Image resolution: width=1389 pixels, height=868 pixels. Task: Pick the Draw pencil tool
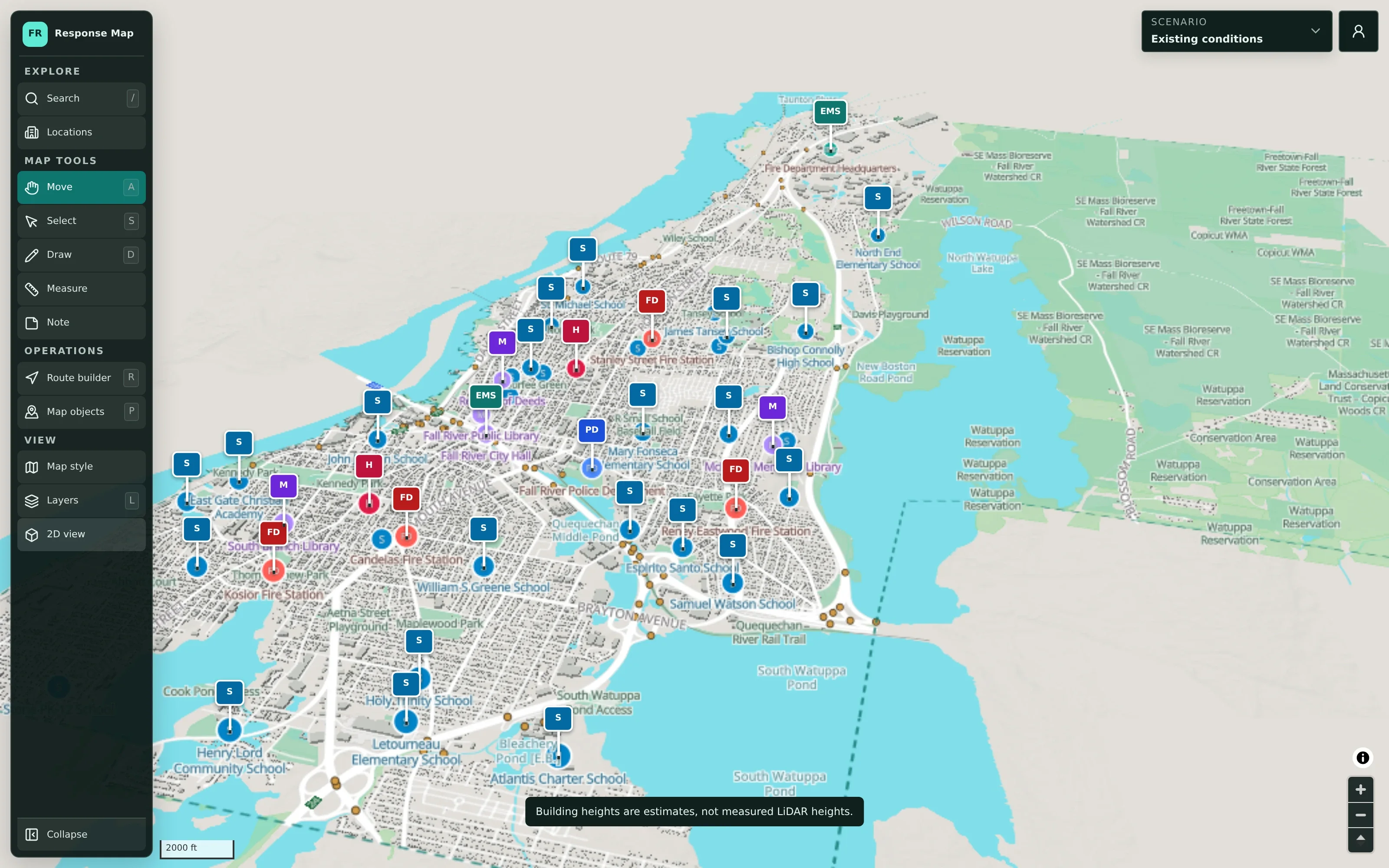click(x=81, y=255)
